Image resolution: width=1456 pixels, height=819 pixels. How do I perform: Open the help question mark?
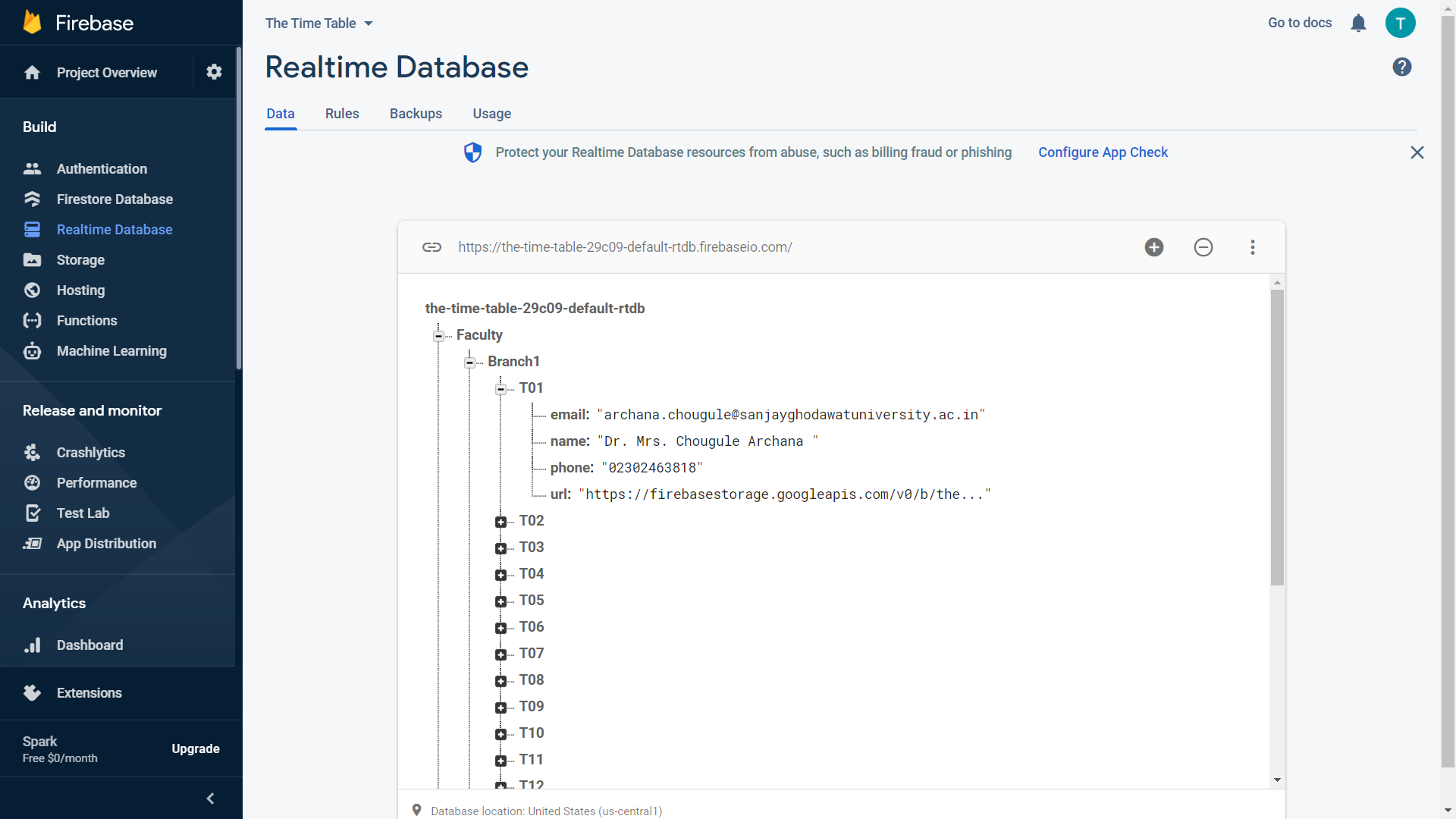[x=1402, y=67]
